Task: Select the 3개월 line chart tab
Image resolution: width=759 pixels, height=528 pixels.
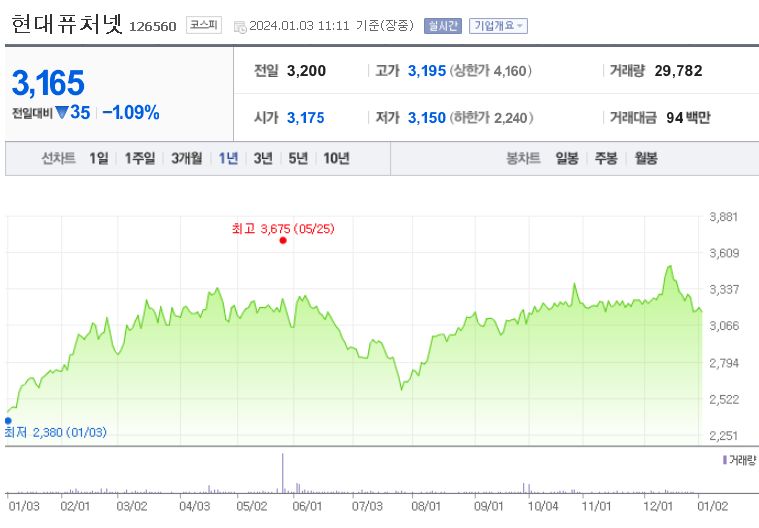Action: tap(187, 158)
